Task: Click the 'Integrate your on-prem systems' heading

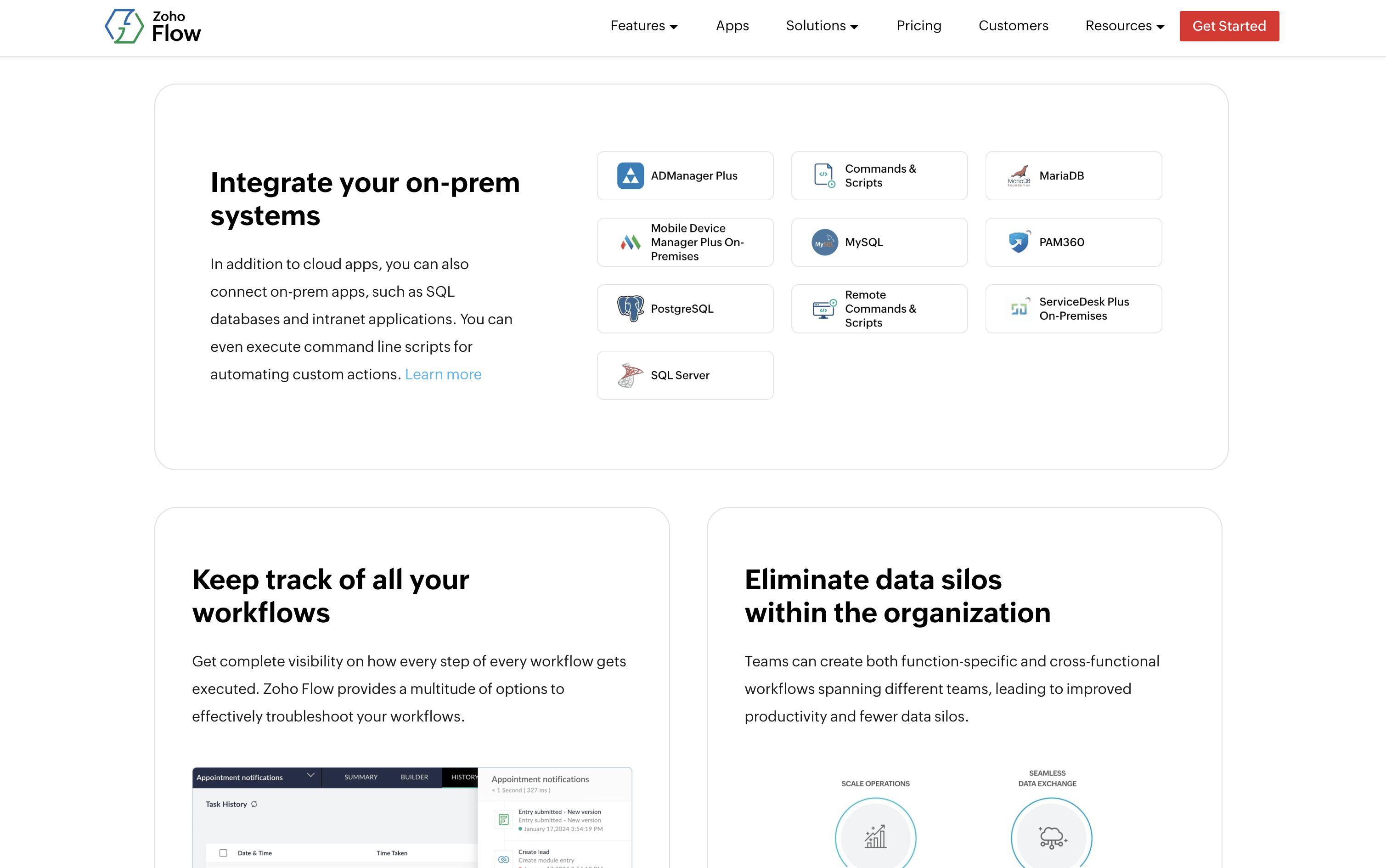Action: [365, 198]
